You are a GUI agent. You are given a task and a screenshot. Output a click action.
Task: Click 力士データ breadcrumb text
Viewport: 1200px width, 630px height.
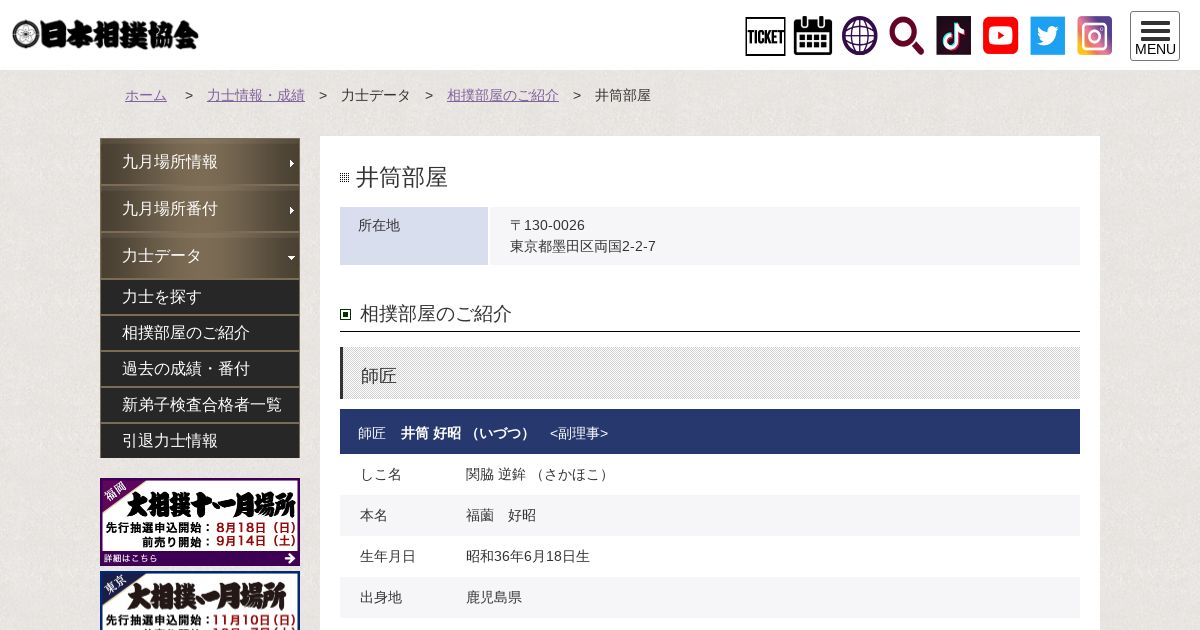click(x=376, y=95)
